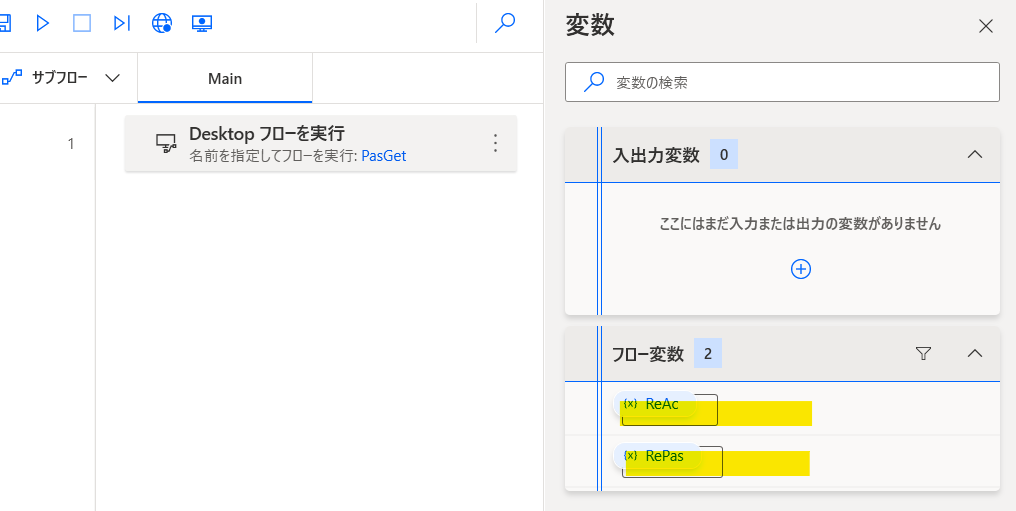
Task: Run the flow with the play icon
Action: pyautogui.click(x=43, y=23)
